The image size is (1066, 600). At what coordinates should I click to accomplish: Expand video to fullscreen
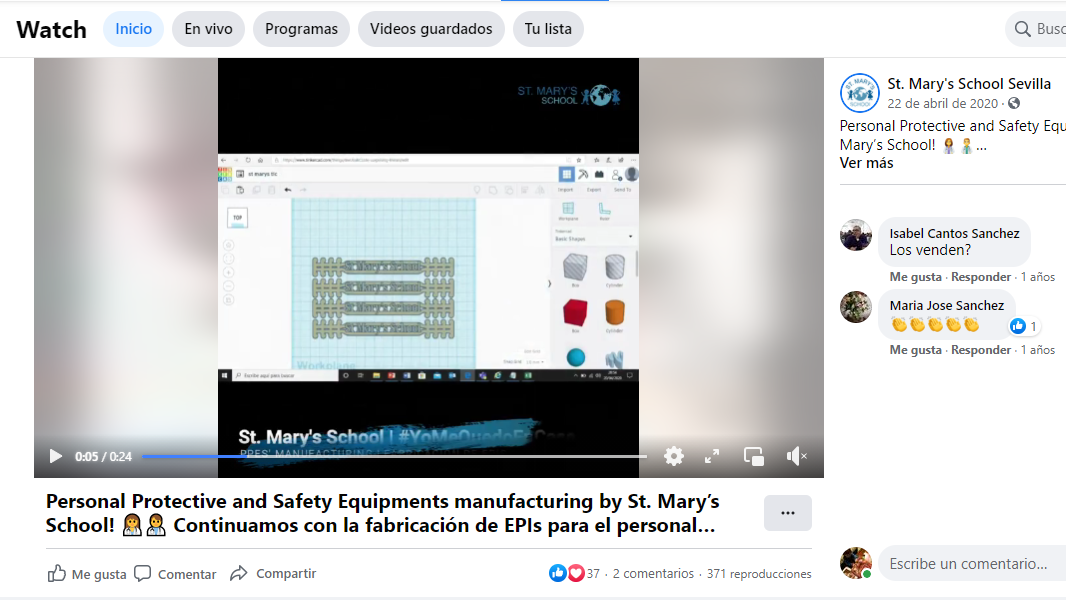712,456
